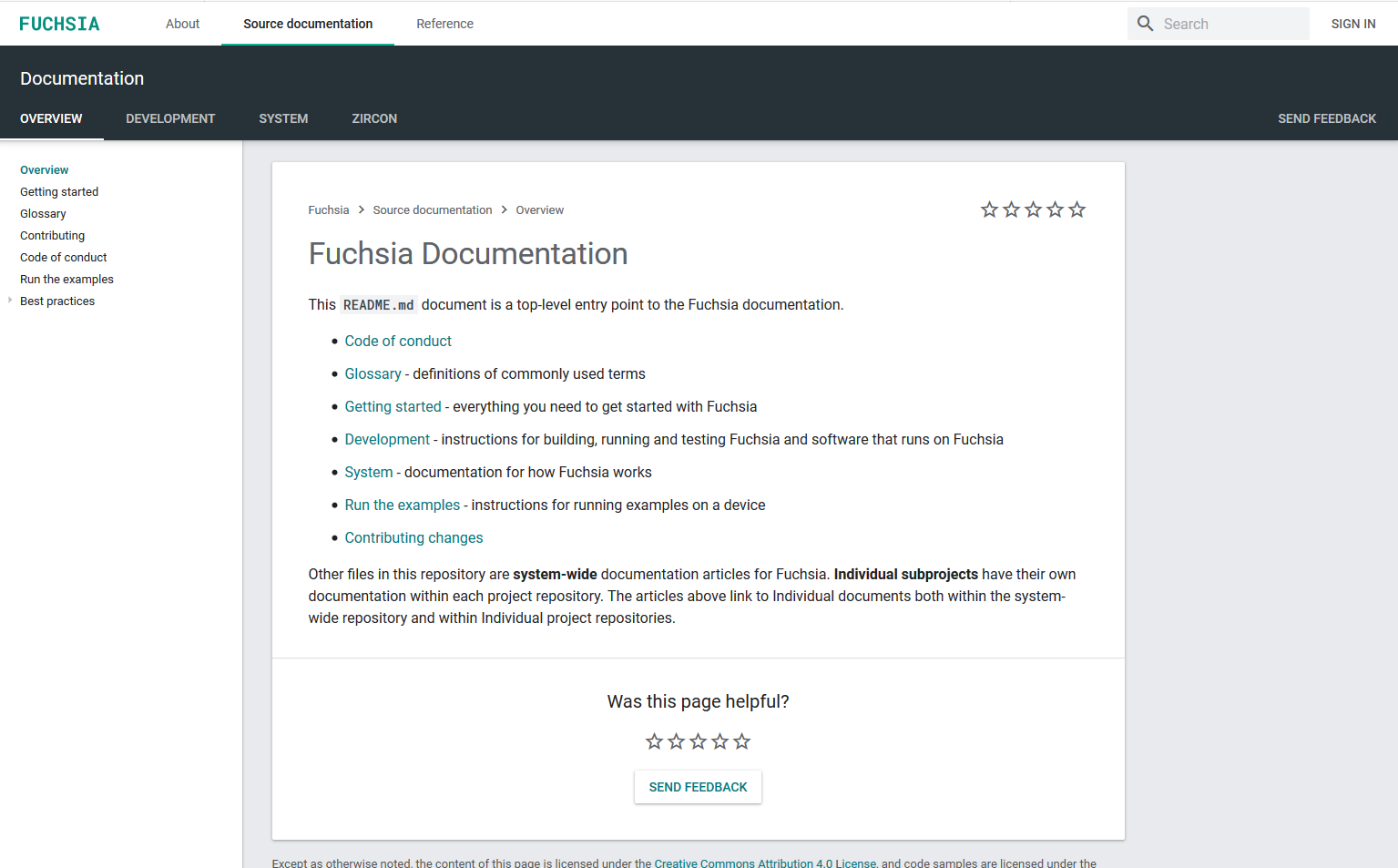Rate one star at top of article
This screenshot has height=868, width=1398.
point(989,209)
